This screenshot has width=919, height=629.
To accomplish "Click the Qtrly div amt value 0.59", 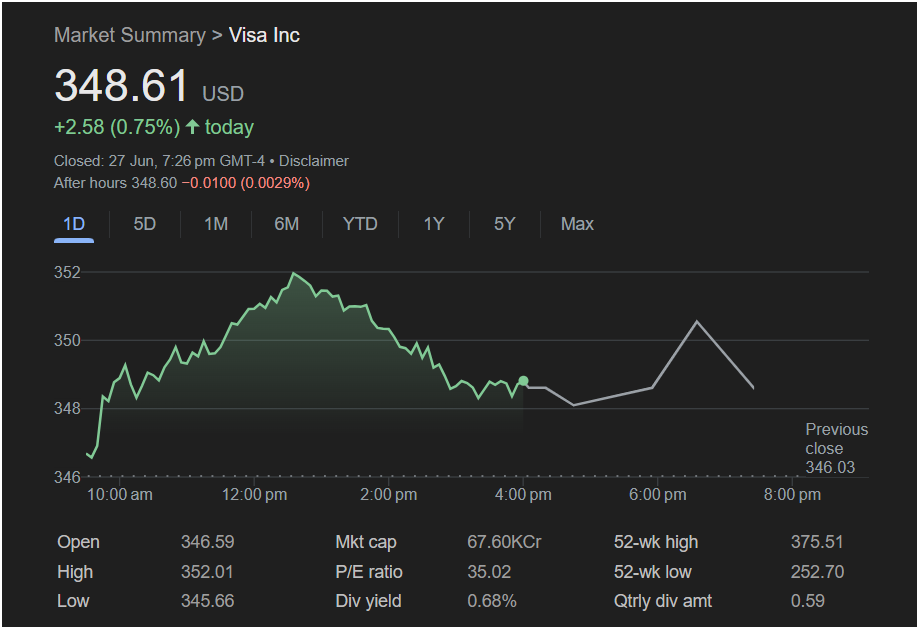I will click(x=808, y=601).
